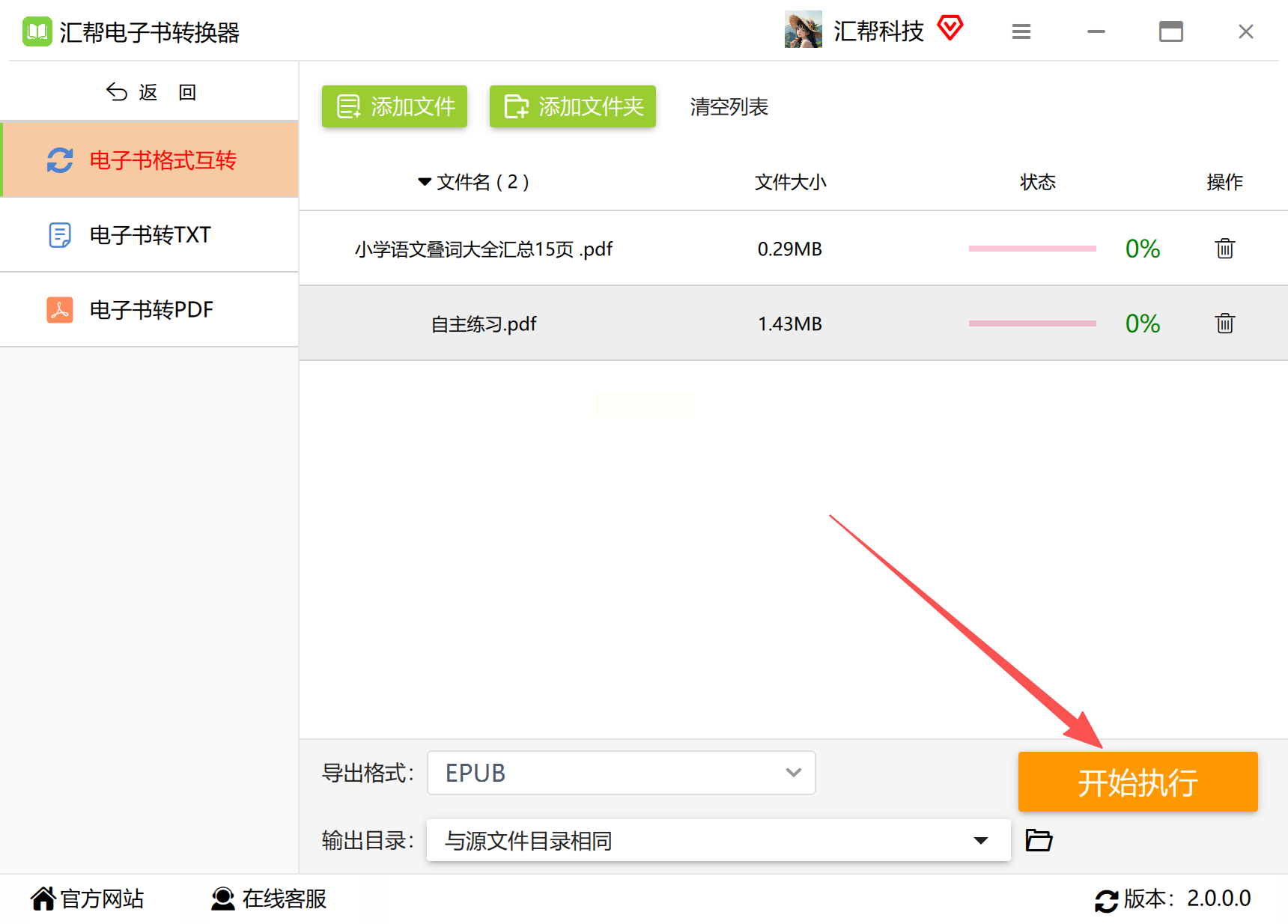Click the orange 开始执行 button
The height and width of the screenshot is (924, 1288).
click(x=1138, y=782)
